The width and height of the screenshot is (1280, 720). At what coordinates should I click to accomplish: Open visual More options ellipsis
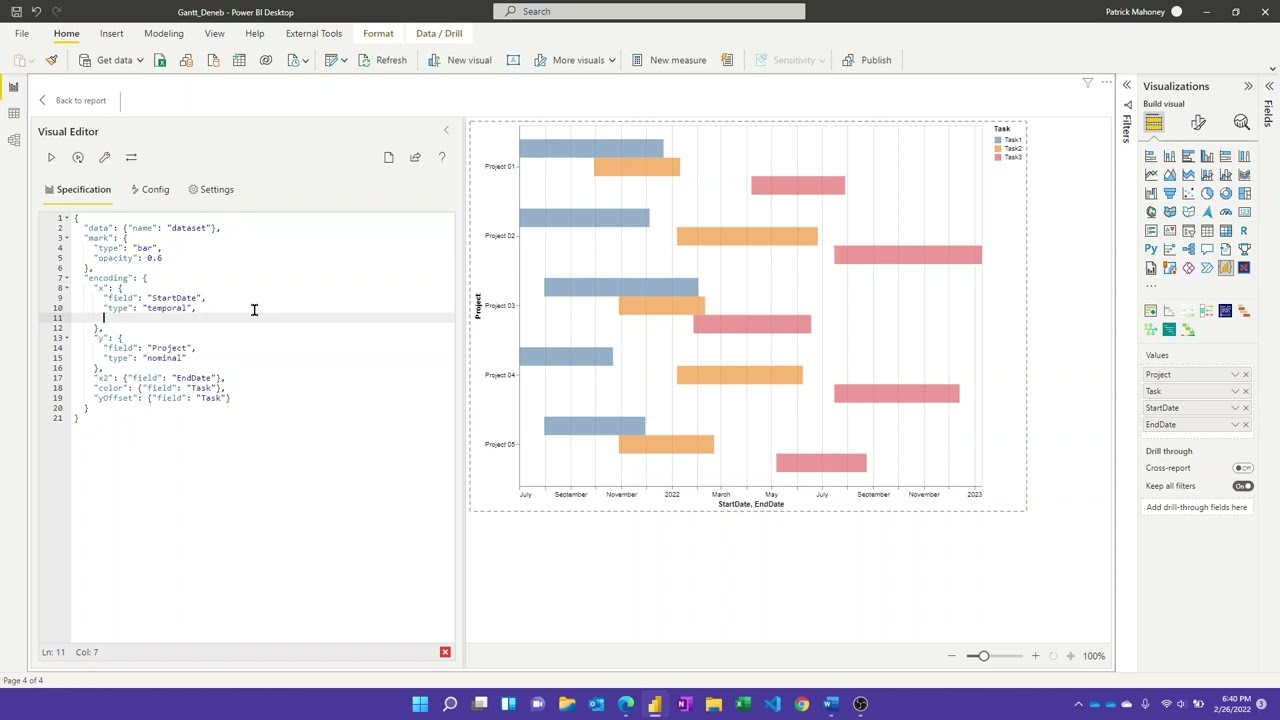[1106, 83]
